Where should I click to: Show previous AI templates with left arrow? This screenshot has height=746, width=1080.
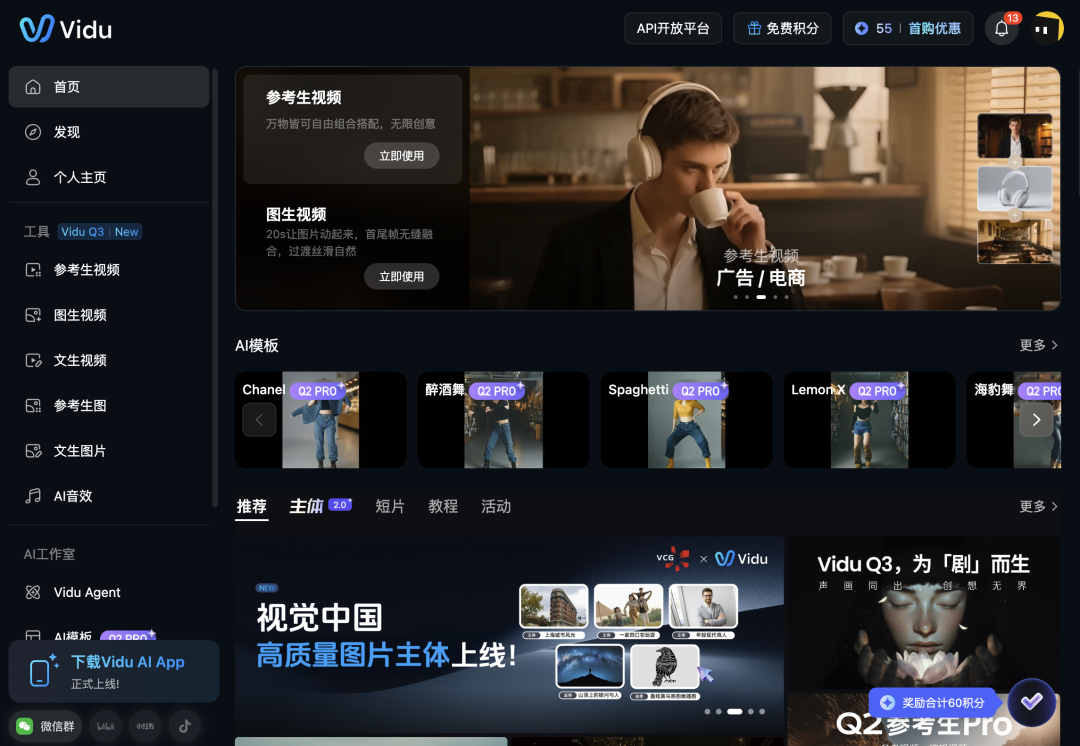click(x=260, y=419)
